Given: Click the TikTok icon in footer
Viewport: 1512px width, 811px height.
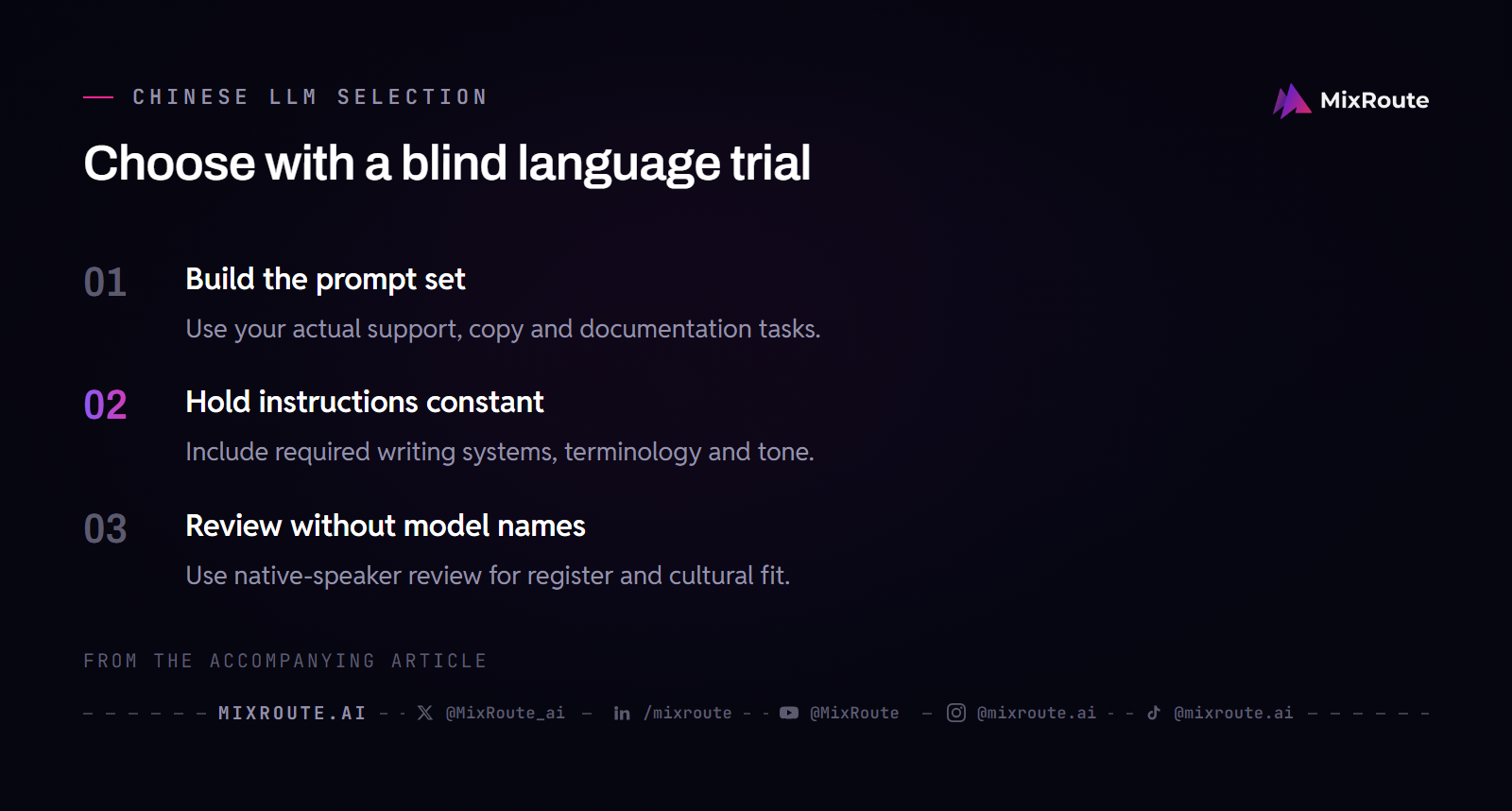Looking at the screenshot, I should 1154,713.
